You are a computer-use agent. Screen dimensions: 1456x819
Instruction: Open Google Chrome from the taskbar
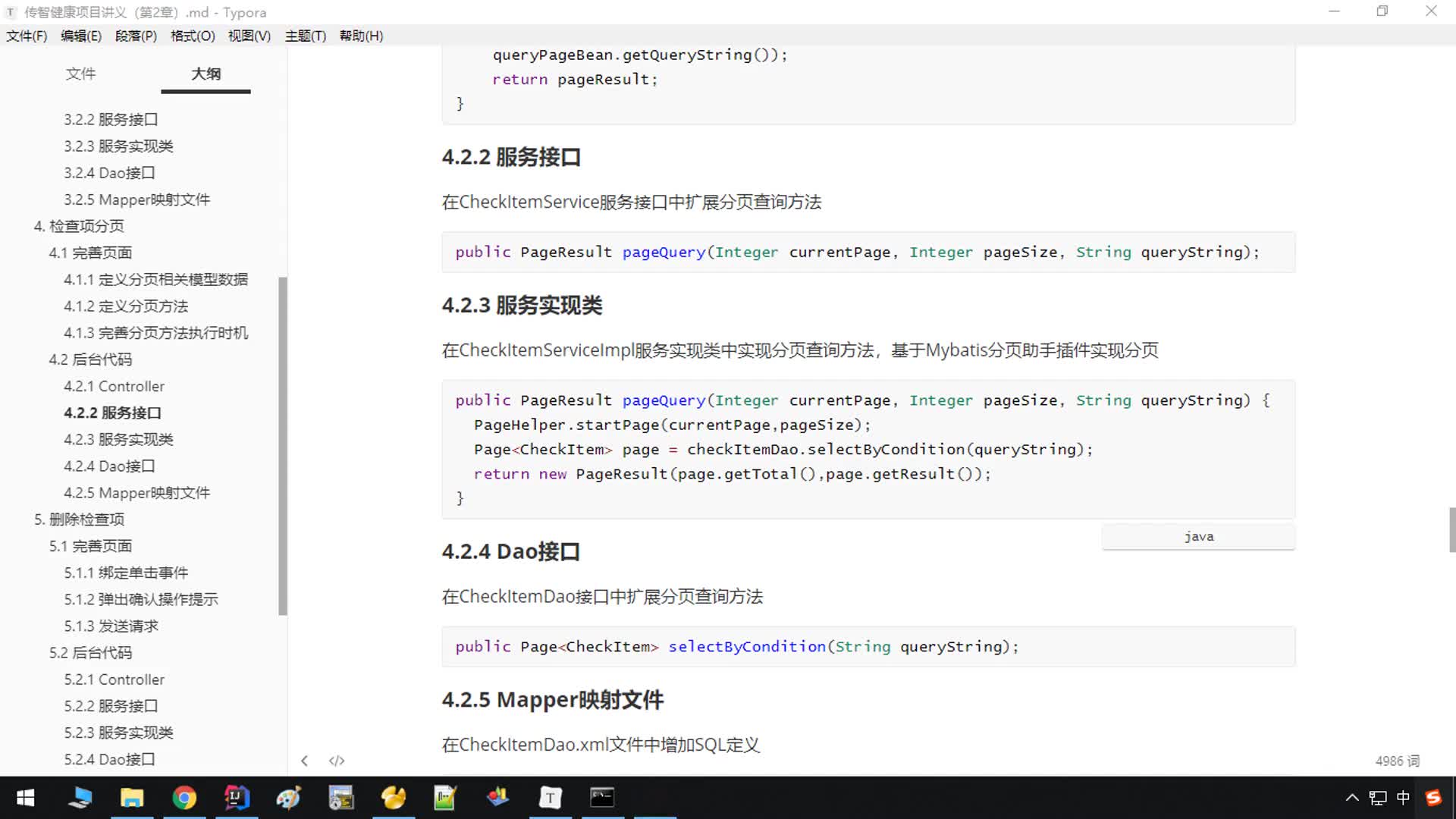pyautogui.click(x=184, y=798)
